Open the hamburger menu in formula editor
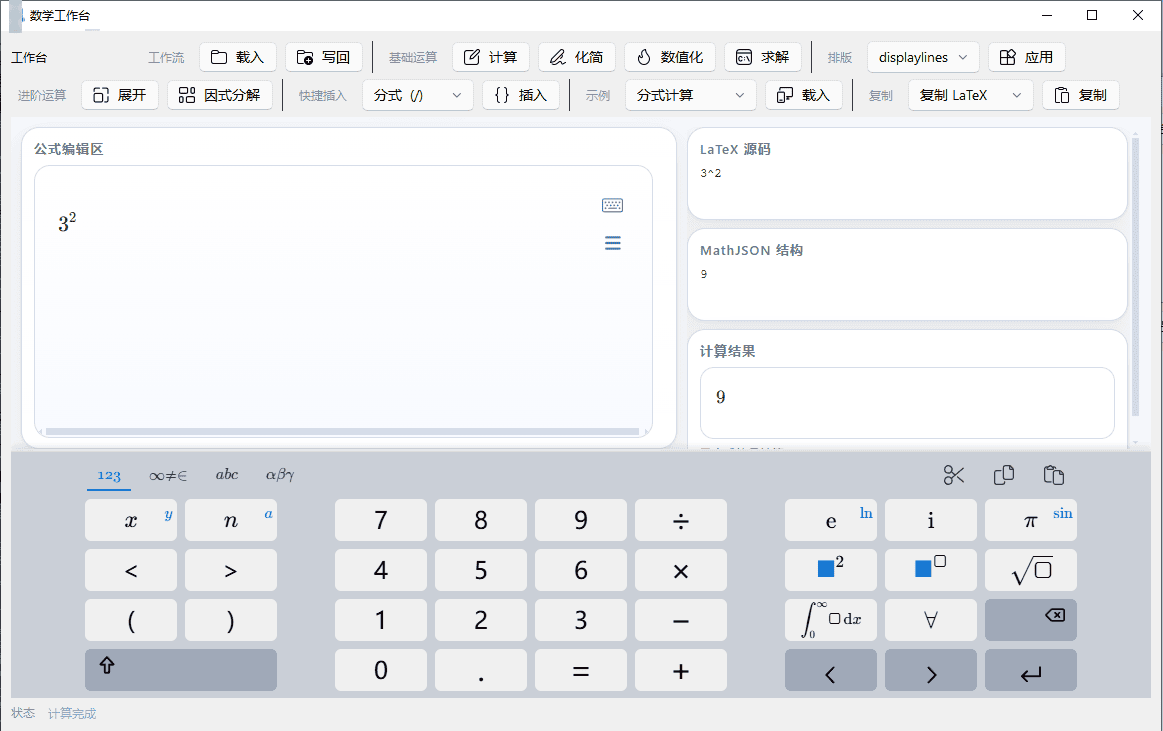 pos(612,243)
